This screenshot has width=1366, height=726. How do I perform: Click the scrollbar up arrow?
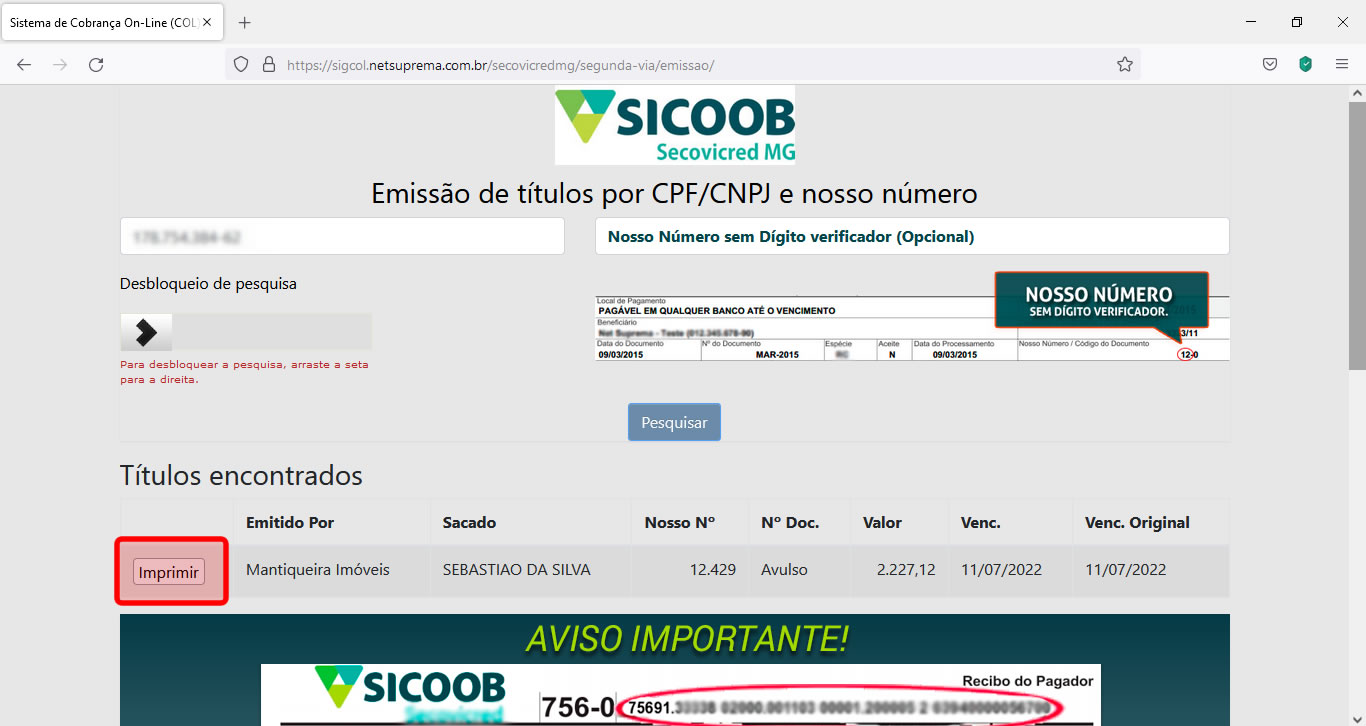(x=1357, y=93)
